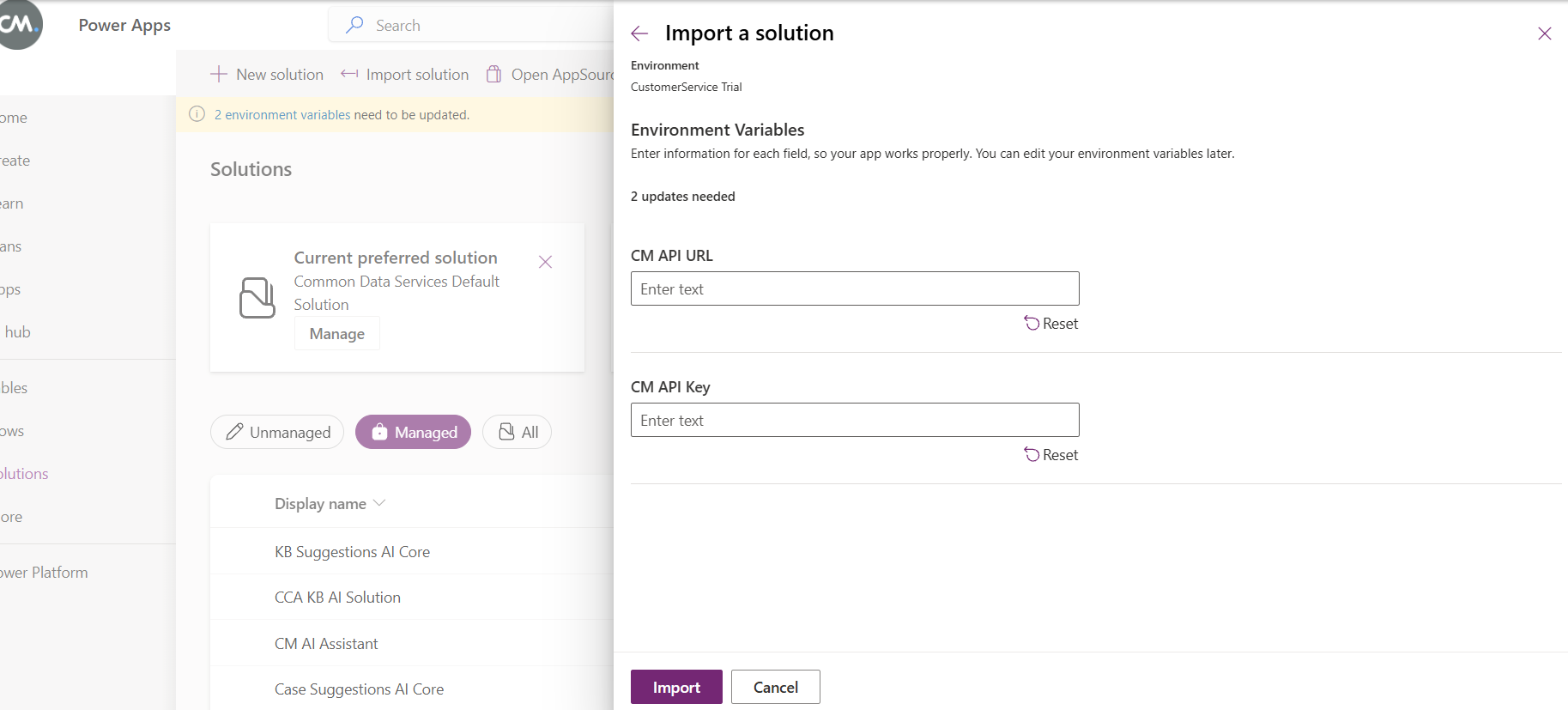Cancel the solution import
This screenshot has width=1568, height=710.
[x=776, y=687]
